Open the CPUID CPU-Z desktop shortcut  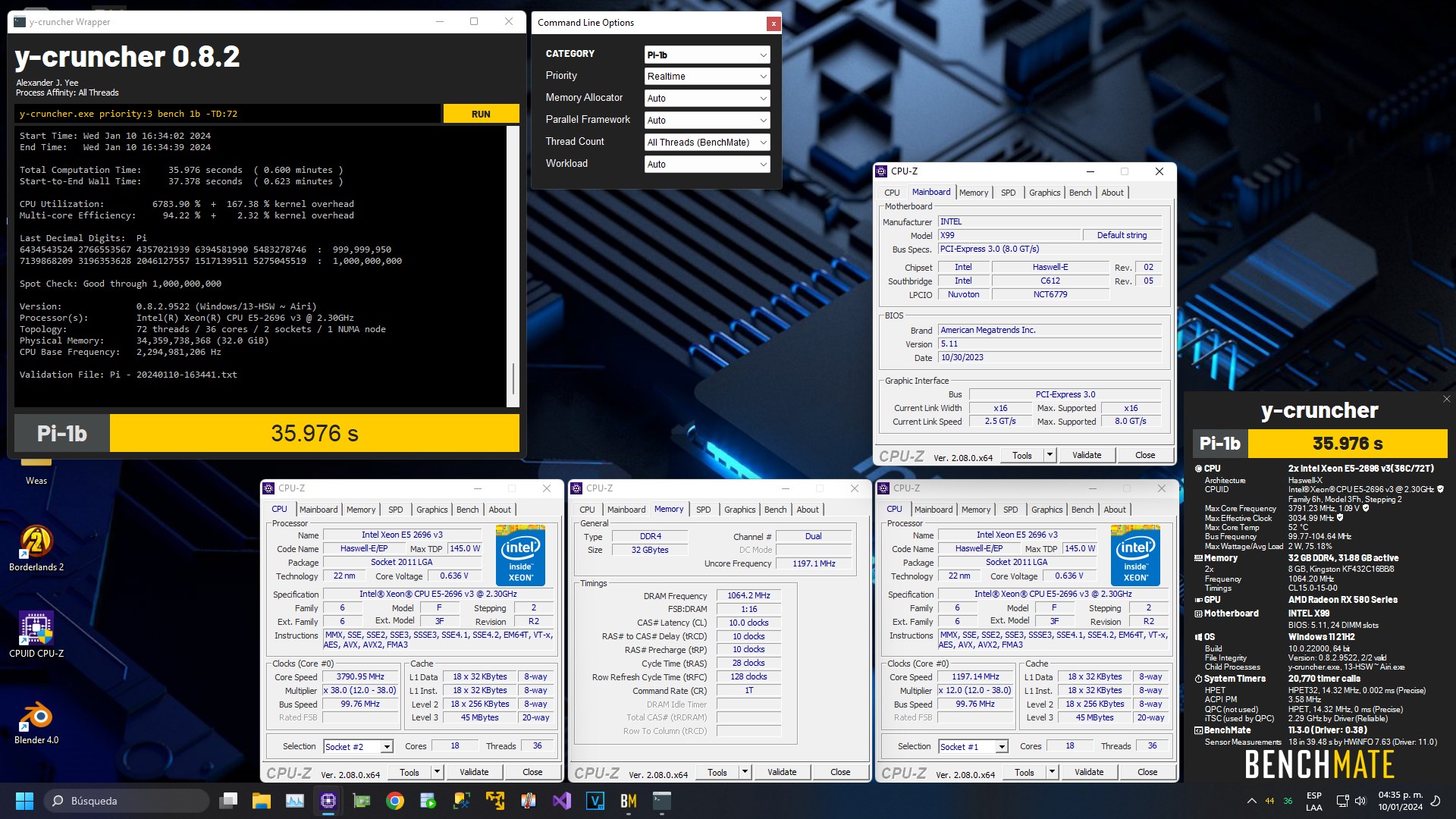click(x=36, y=634)
